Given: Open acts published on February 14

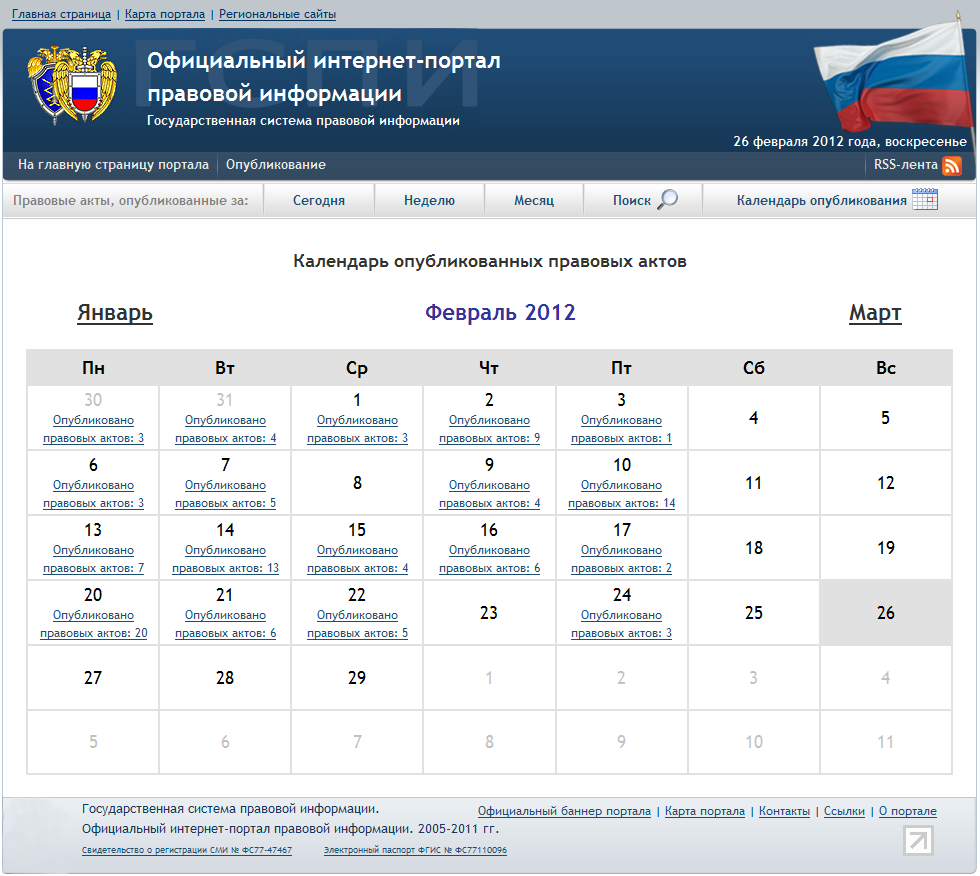Looking at the screenshot, I should pos(225,559).
